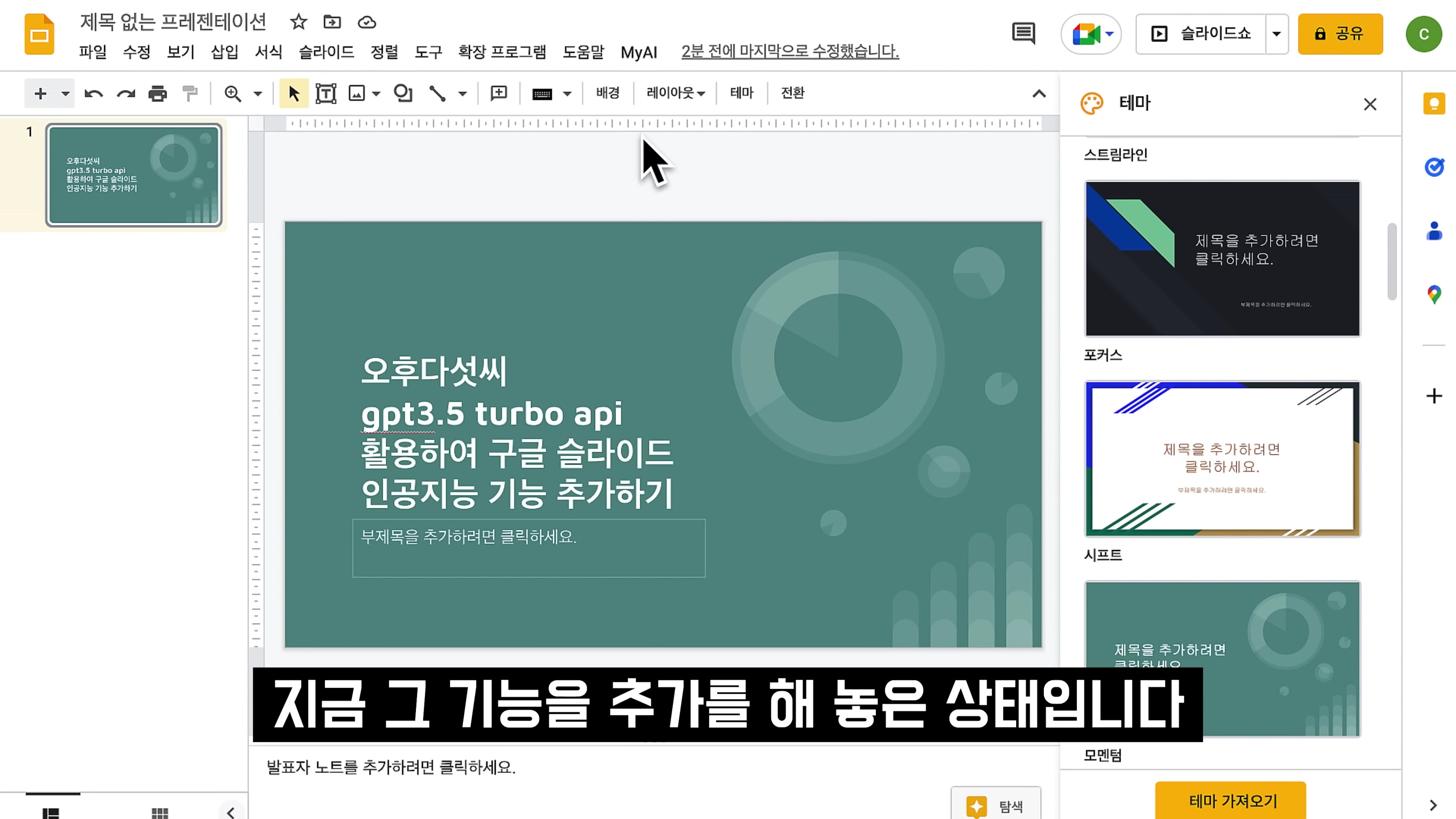The height and width of the screenshot is (819, 1456).
Task: Open Google Tasks side panel icon
Action: tap(1434, 167)
